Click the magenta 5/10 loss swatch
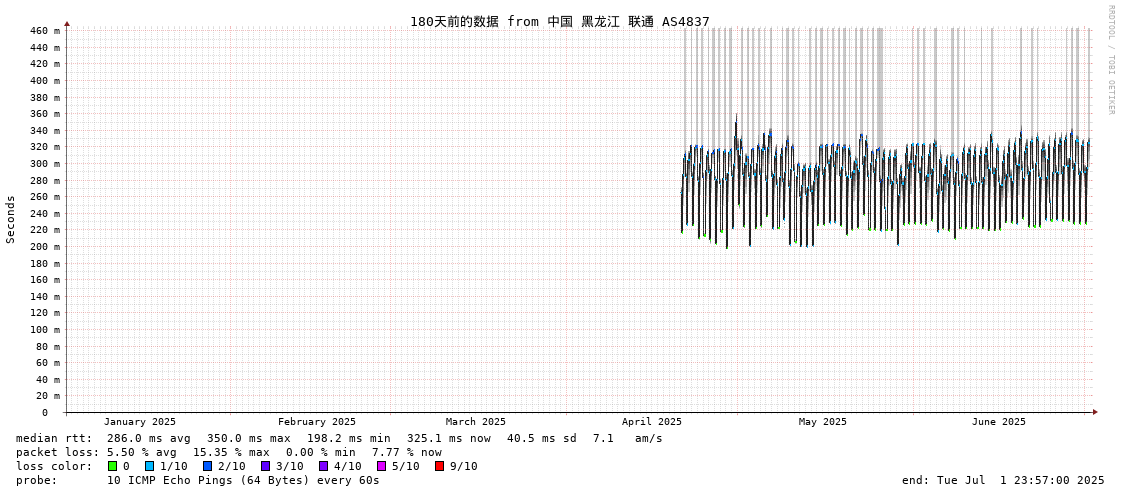The image size is (1121, 494). point(382,466)
